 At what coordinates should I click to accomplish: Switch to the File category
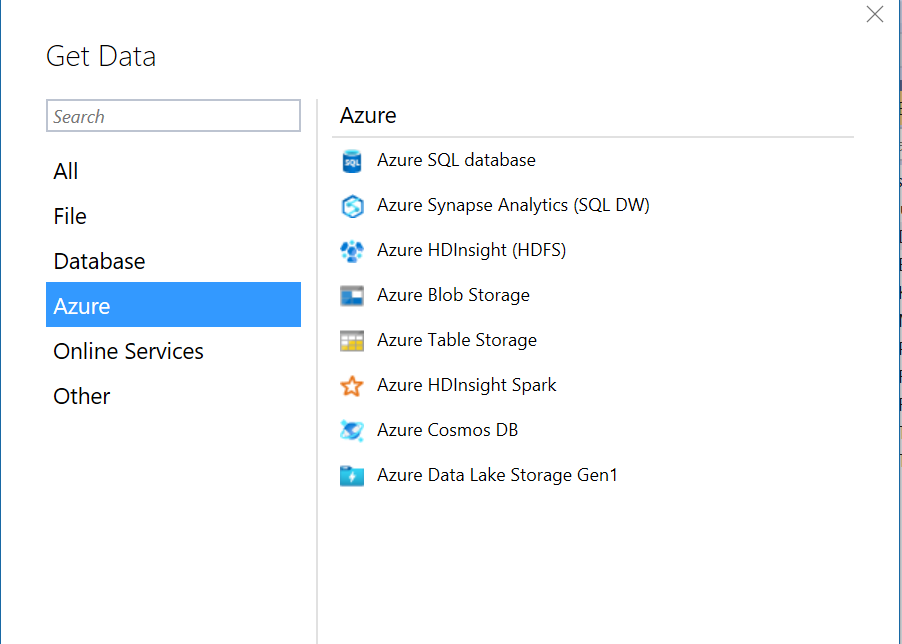173,216
